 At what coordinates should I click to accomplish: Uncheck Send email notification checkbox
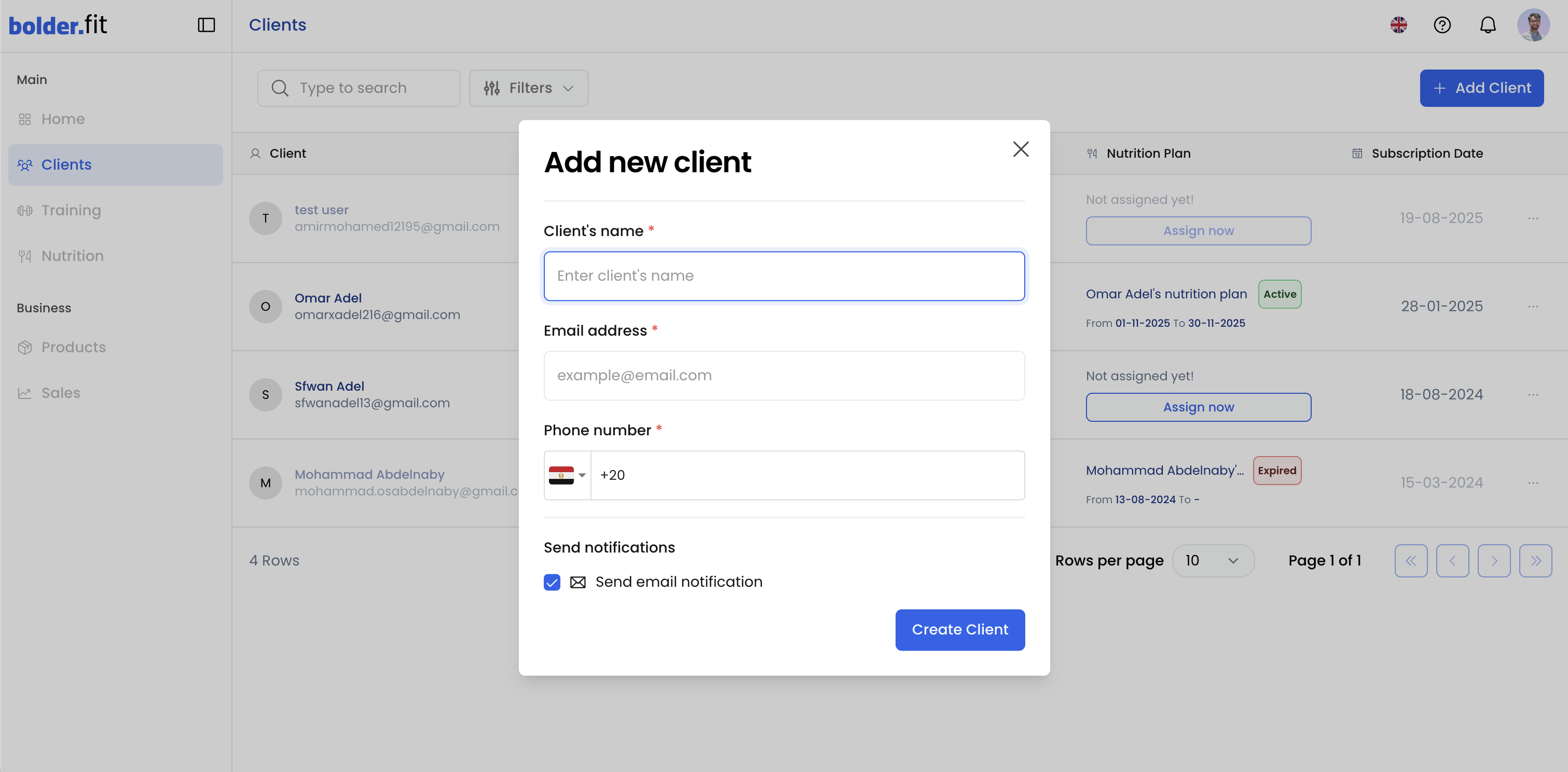tap(552, 583)
